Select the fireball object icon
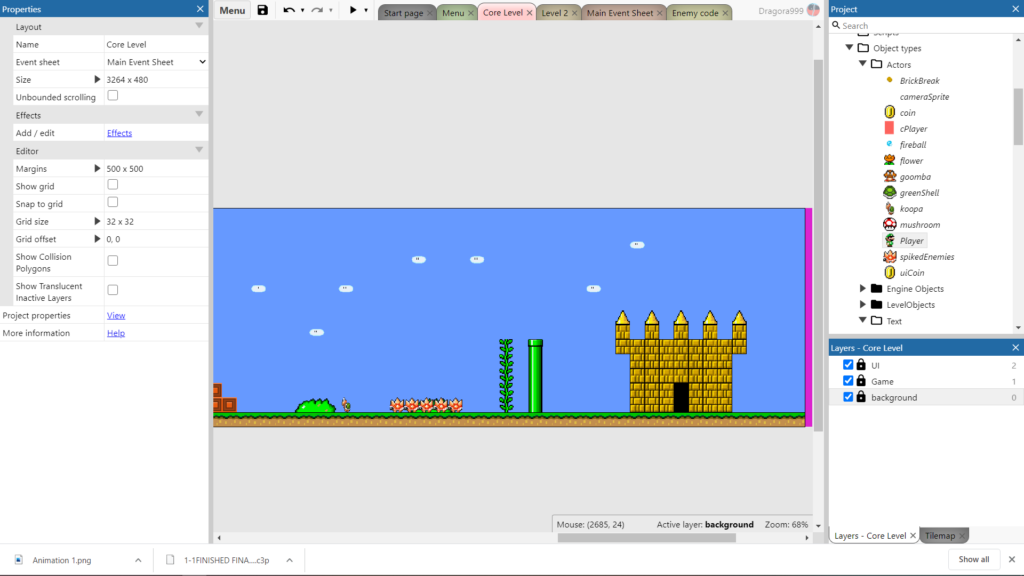Screen dimensions: 1024x576 (x=889, y=144)
